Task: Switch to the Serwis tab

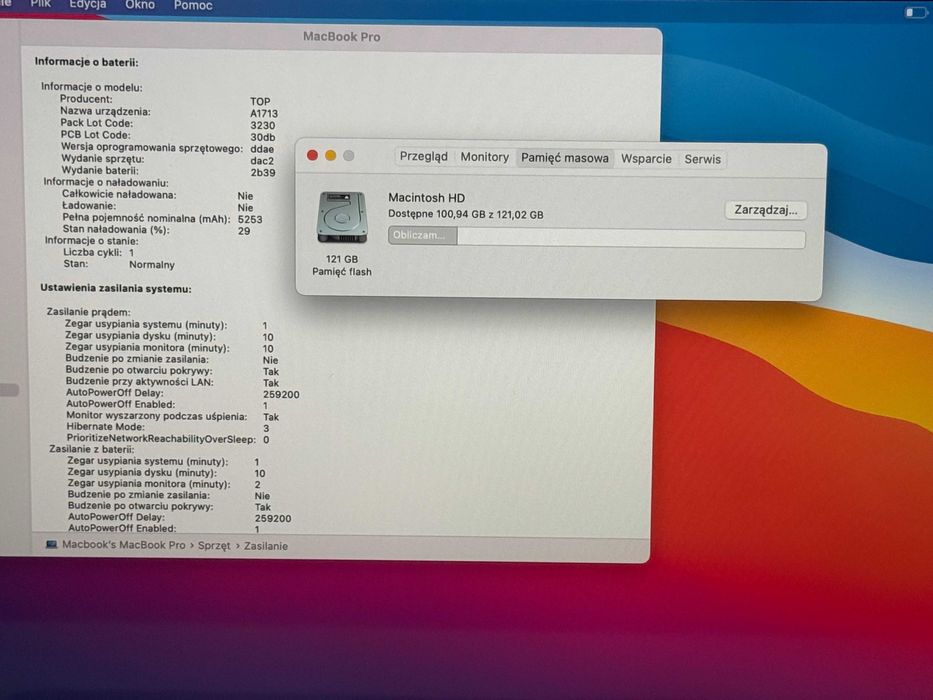Action: (702, 160)
